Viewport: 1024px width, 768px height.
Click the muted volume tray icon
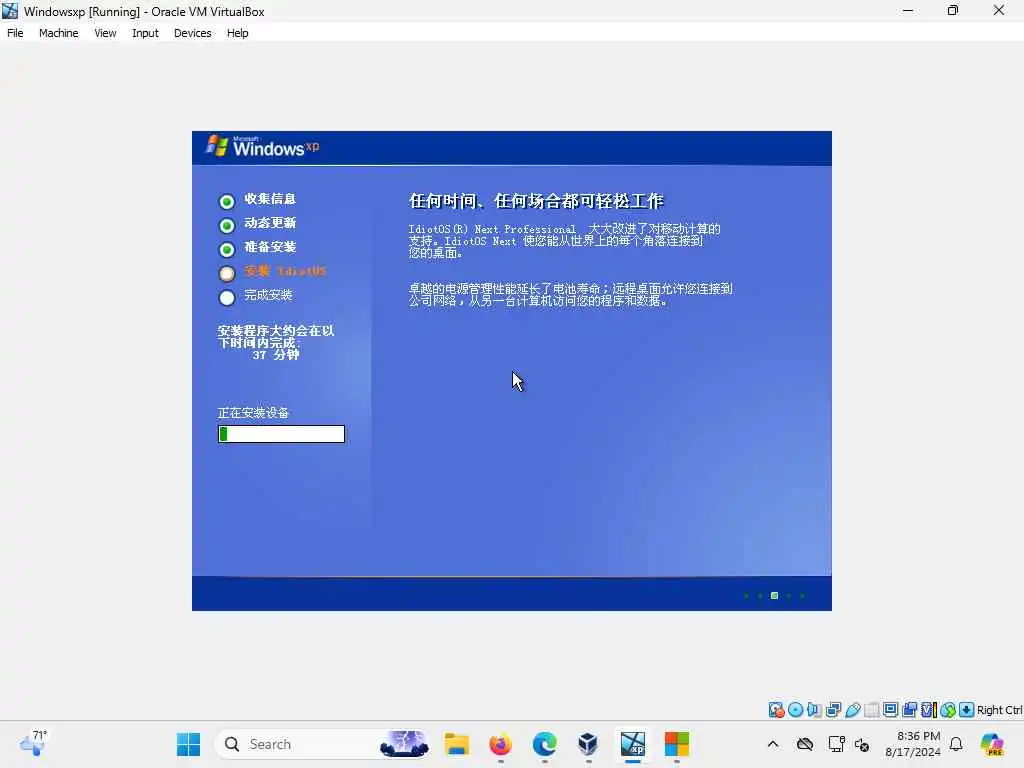(x=862, y=744)
